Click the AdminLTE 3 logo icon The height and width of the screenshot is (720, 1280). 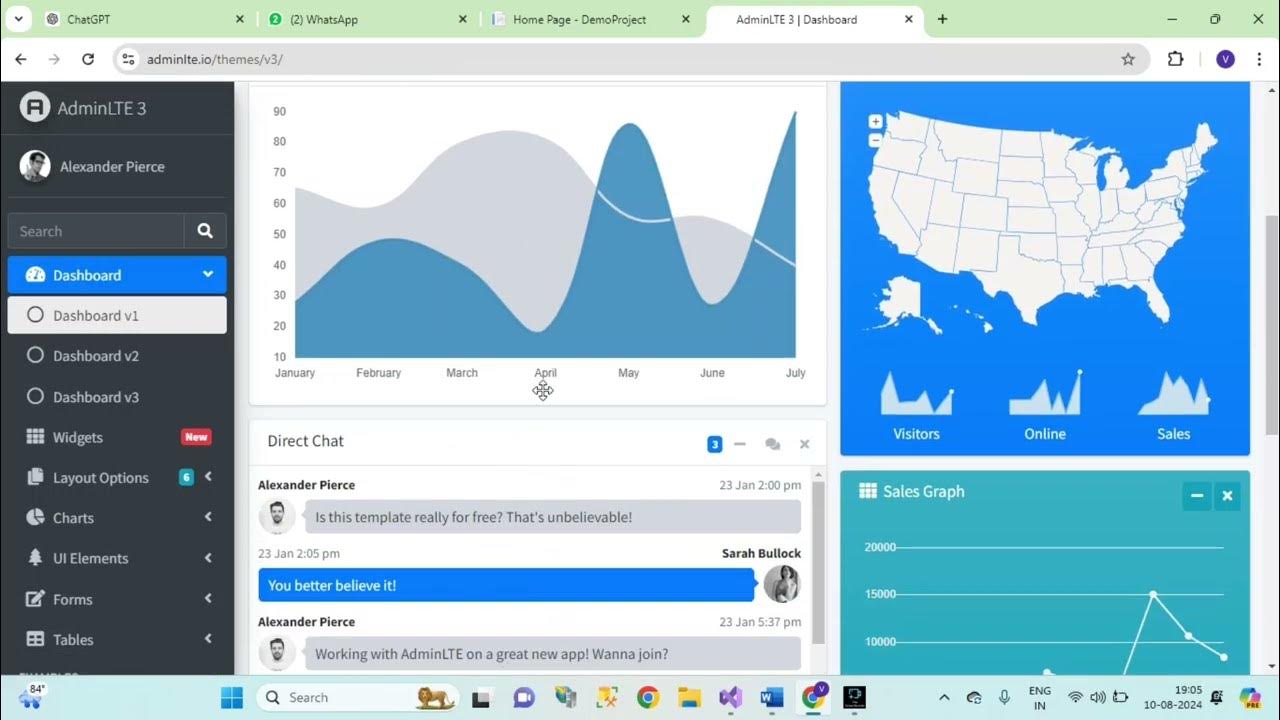tap(35, 107)
